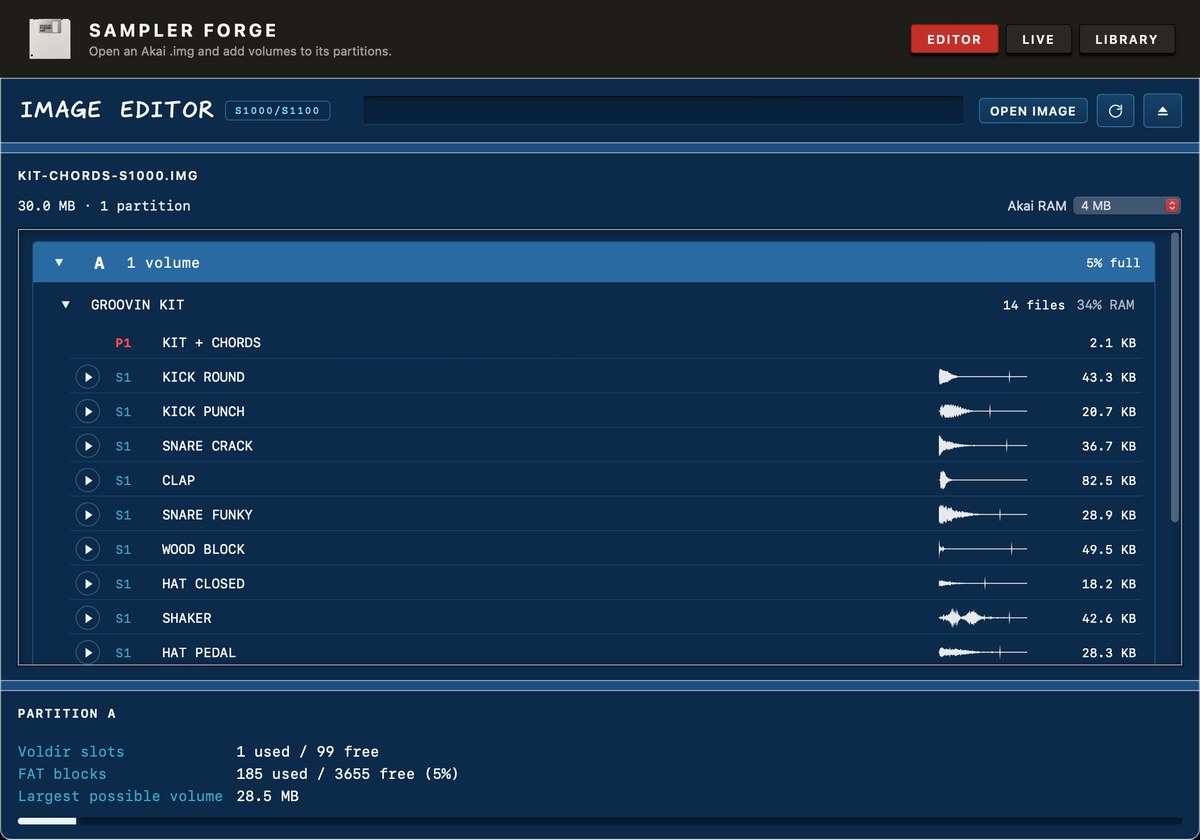Play the KICK ROUND sample
This screenshot has height=840, width=1200.
pos(88,377)
